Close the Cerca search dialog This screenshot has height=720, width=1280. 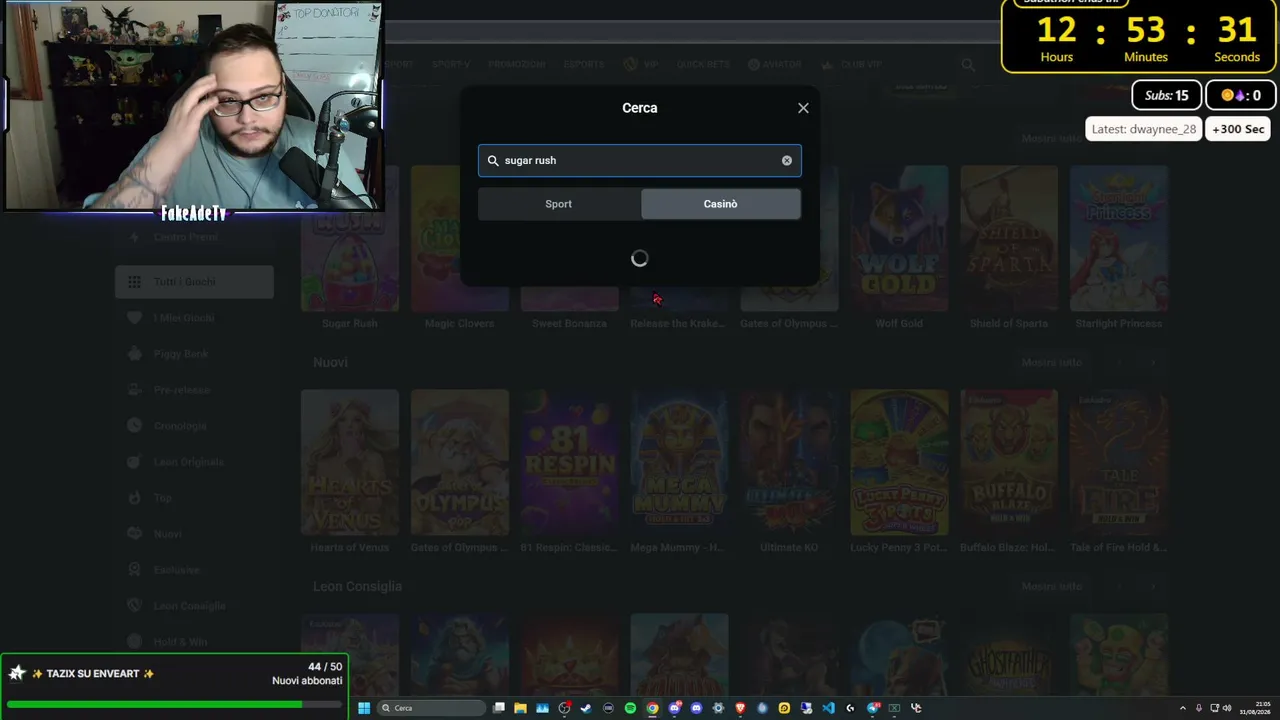[803, 108]
